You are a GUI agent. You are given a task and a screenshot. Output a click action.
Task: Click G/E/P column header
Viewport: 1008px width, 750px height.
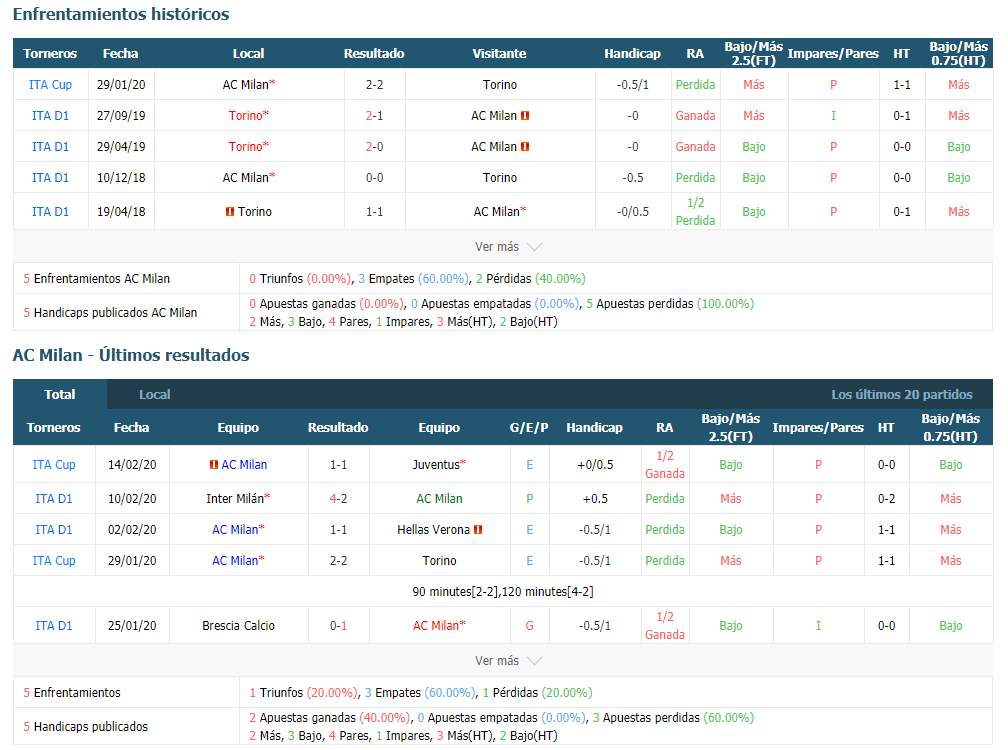529,427
